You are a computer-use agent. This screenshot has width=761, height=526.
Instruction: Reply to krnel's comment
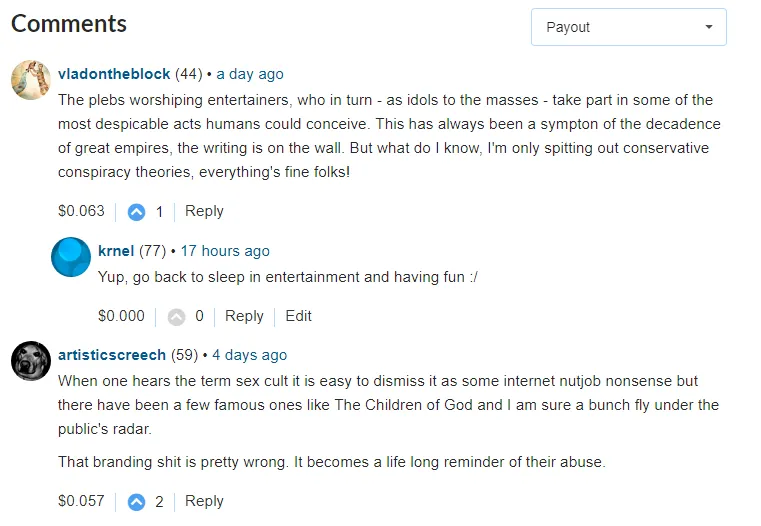coord(244,316)
